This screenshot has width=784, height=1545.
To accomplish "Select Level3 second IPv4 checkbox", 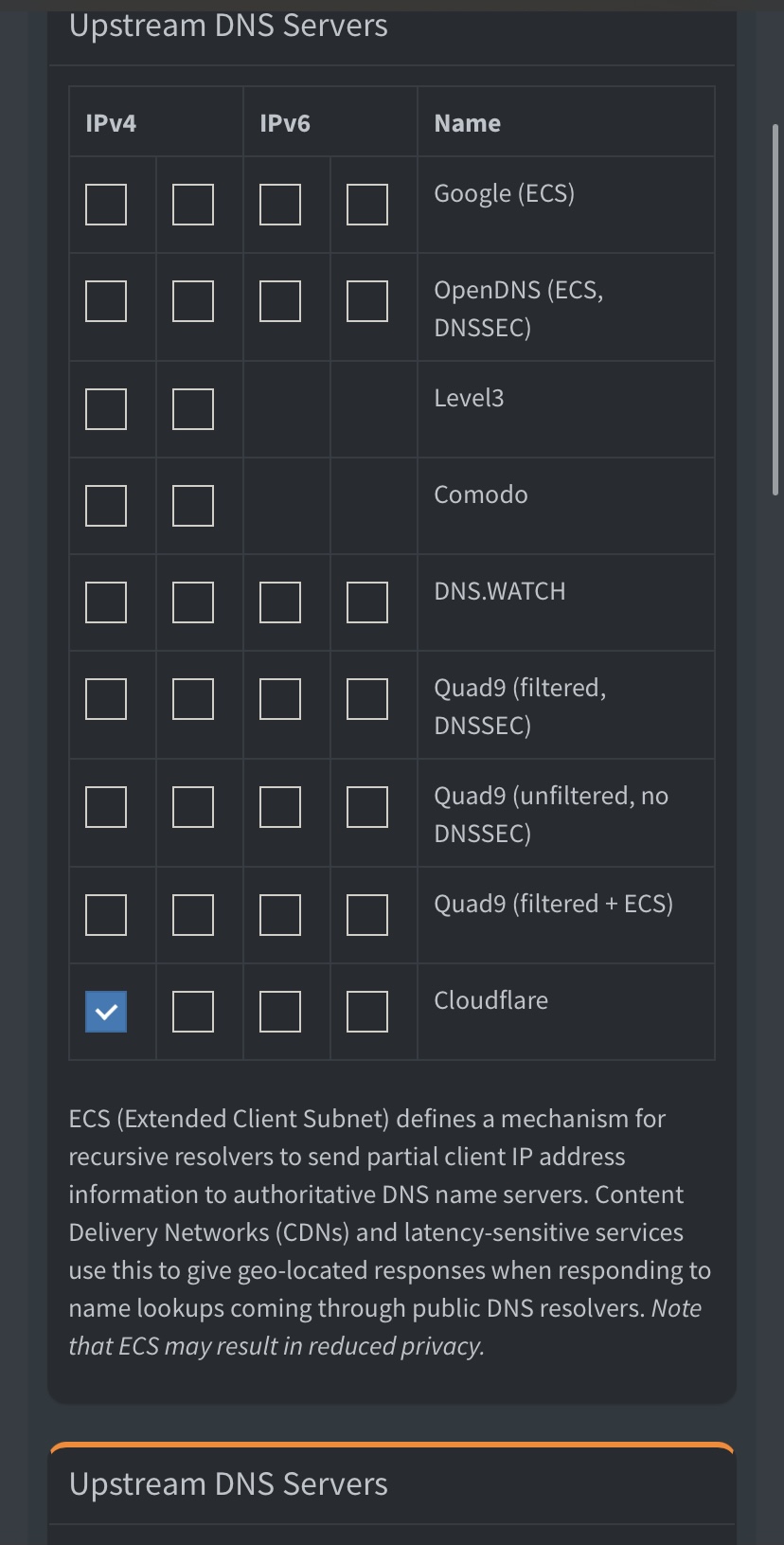I will [x=193, y=409].
